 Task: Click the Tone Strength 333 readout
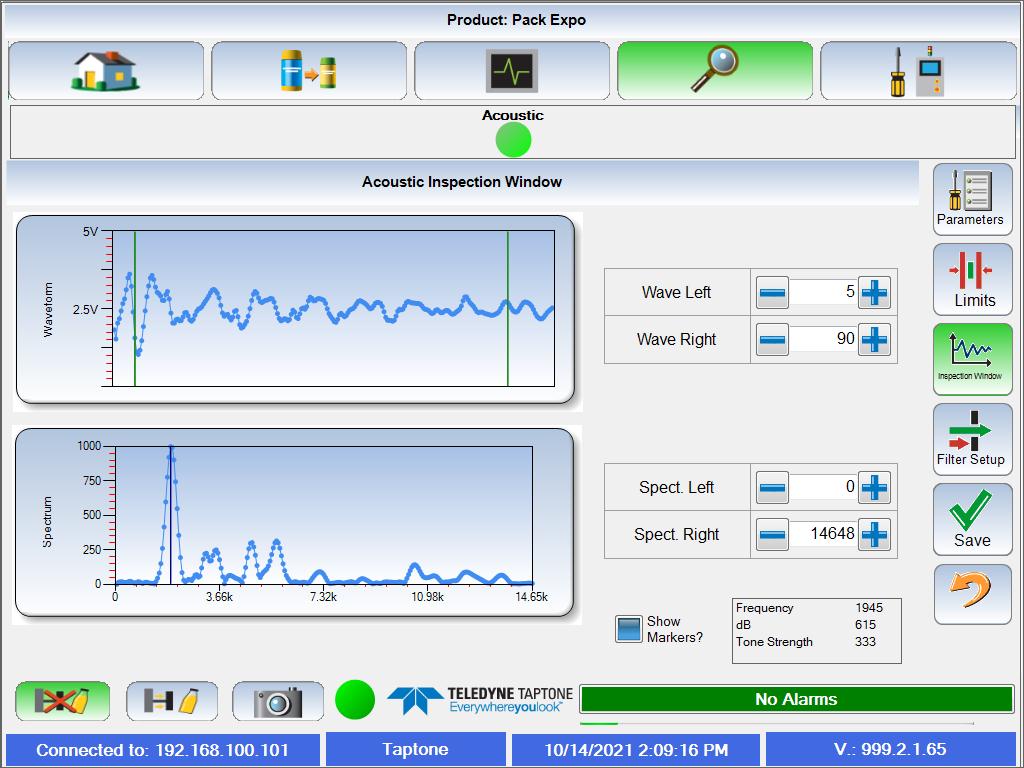(808, 642)
